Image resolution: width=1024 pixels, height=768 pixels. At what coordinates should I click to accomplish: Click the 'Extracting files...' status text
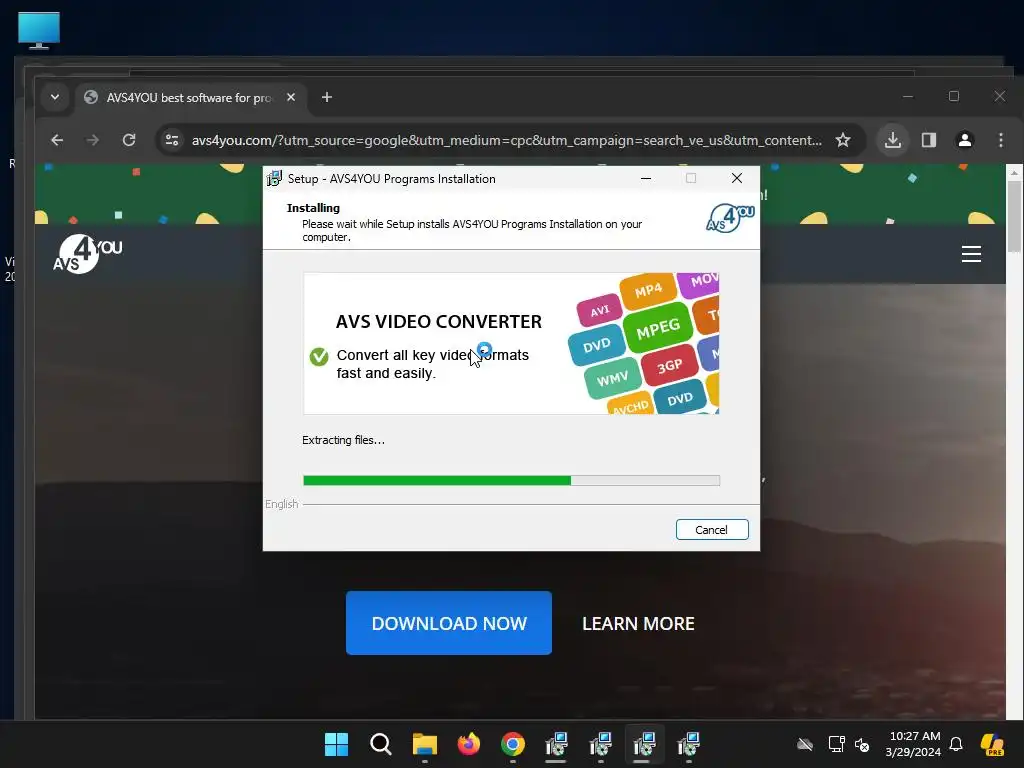[x=344, y=440]
